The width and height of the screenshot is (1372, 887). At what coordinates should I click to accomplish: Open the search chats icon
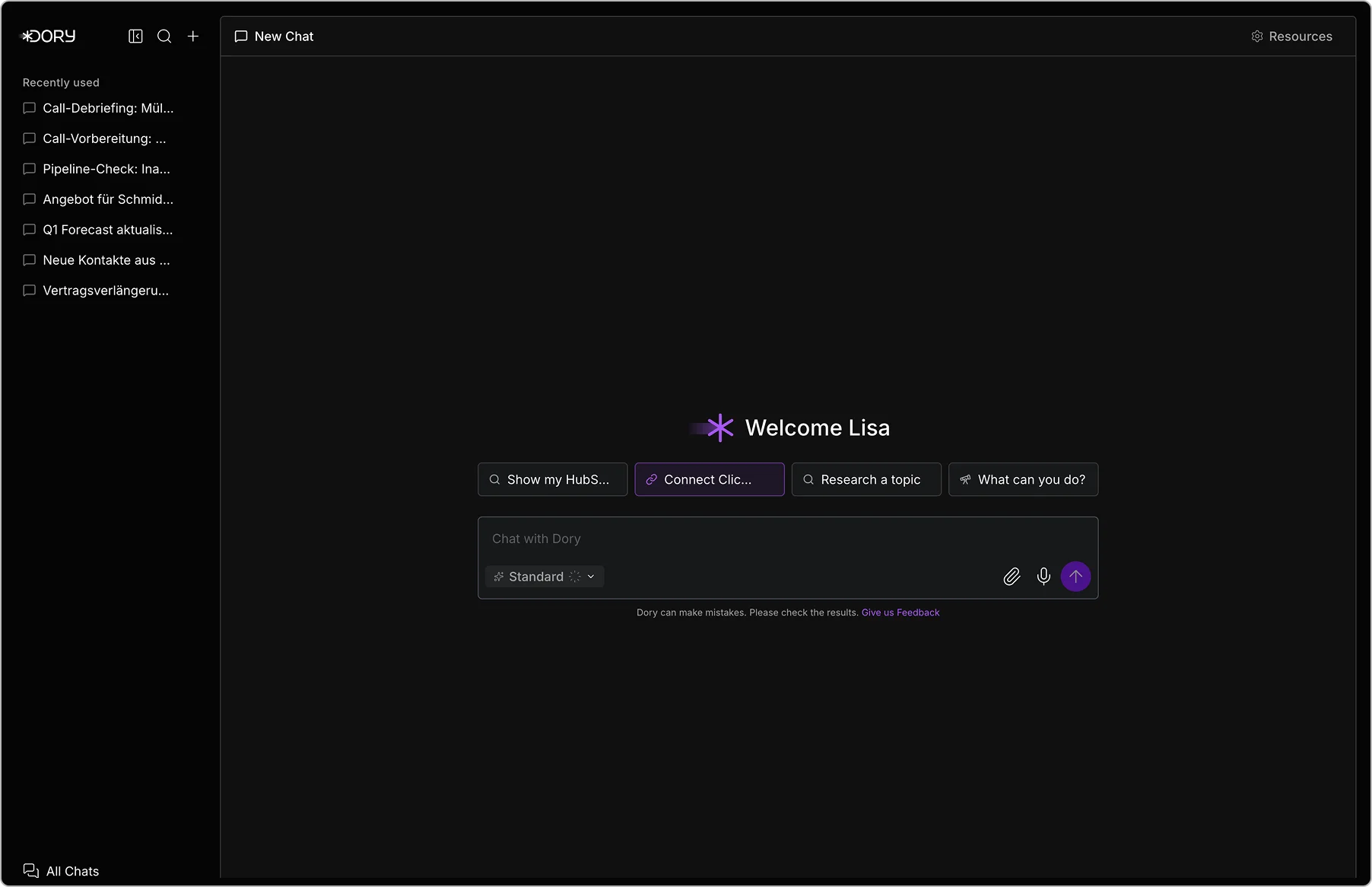coord(164,37)
